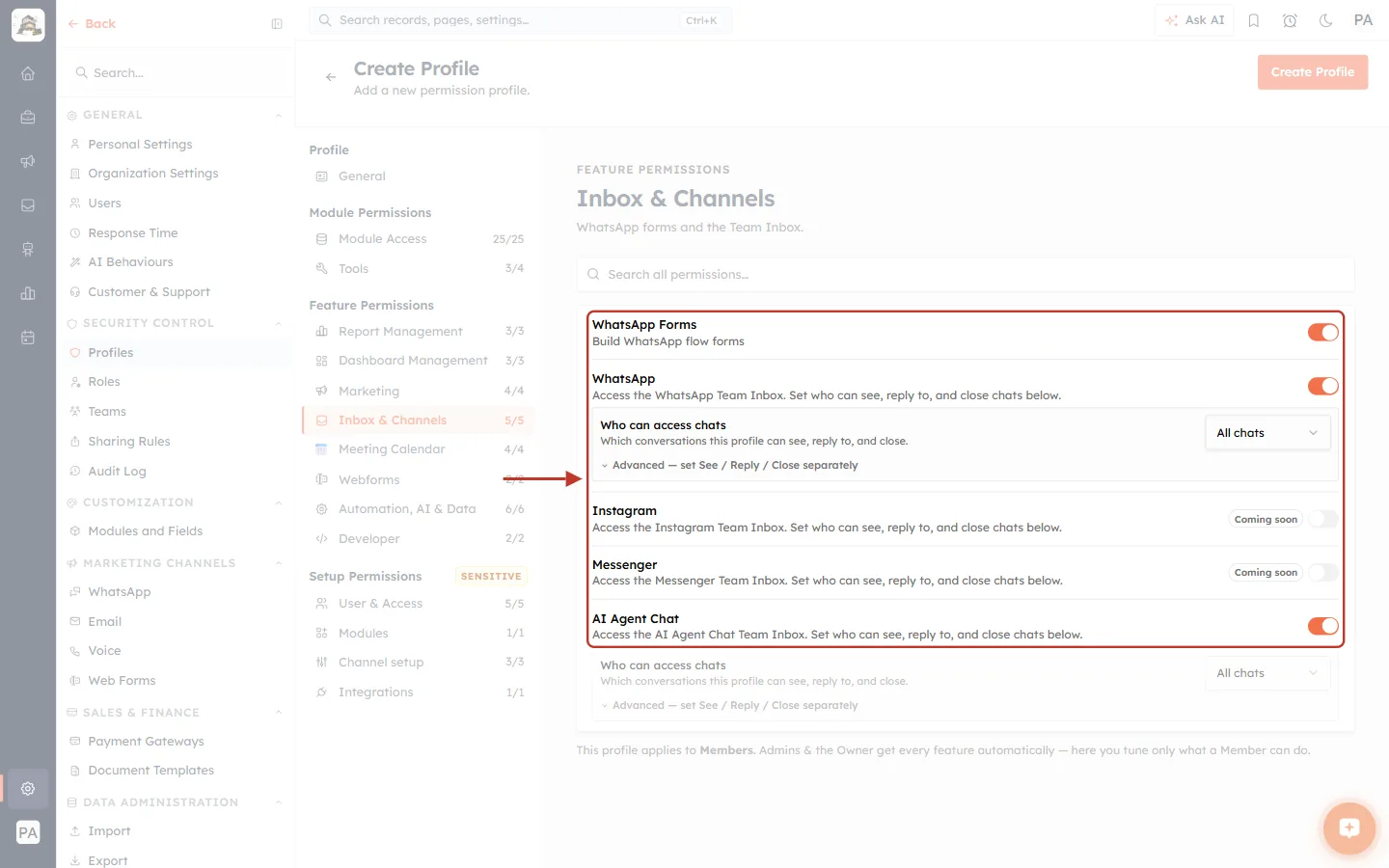This screenshot has height=868, width=1389.
Task: Collapse the sidebar with the panel icon
Action: click(x=277, y=24)
